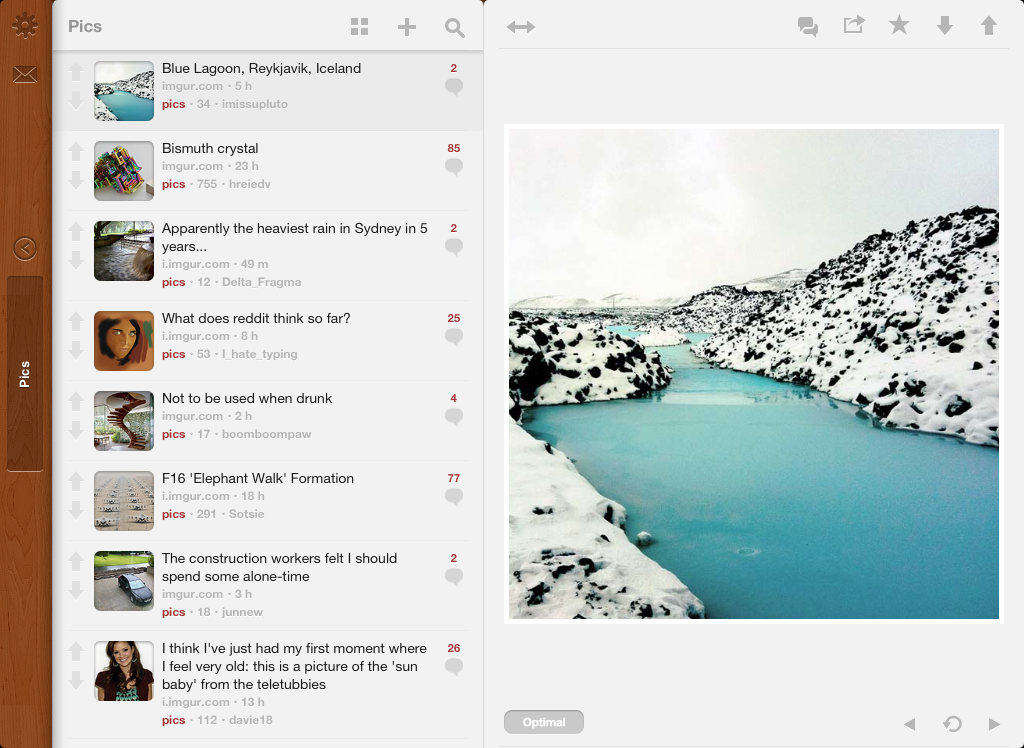The width and height of the screenshot is (1024, 748).
Task: Upvote the current post in the top toolbar
Action: click(x=989, y=26)
